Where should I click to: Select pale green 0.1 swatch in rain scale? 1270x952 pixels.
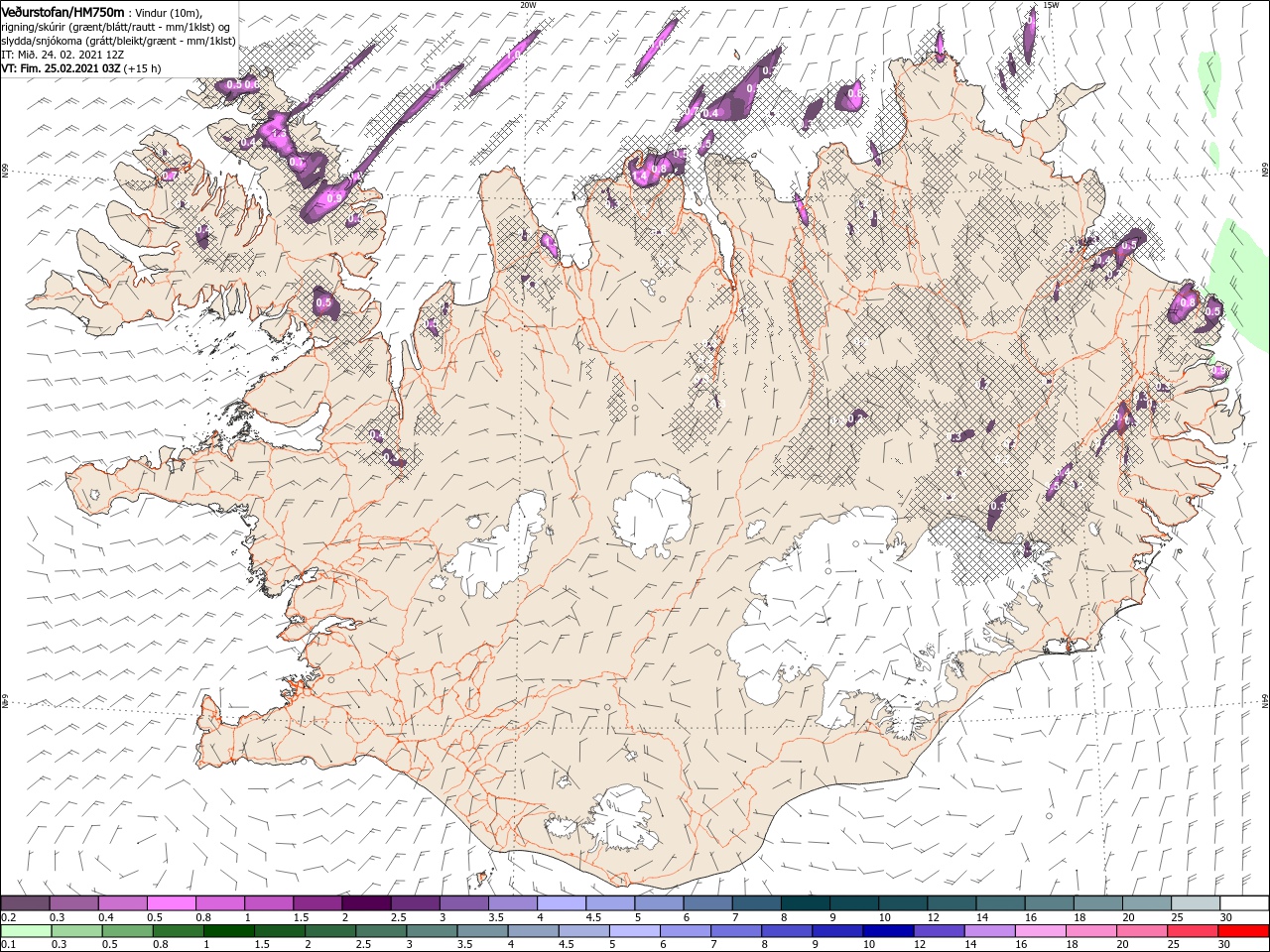(26, 931)
